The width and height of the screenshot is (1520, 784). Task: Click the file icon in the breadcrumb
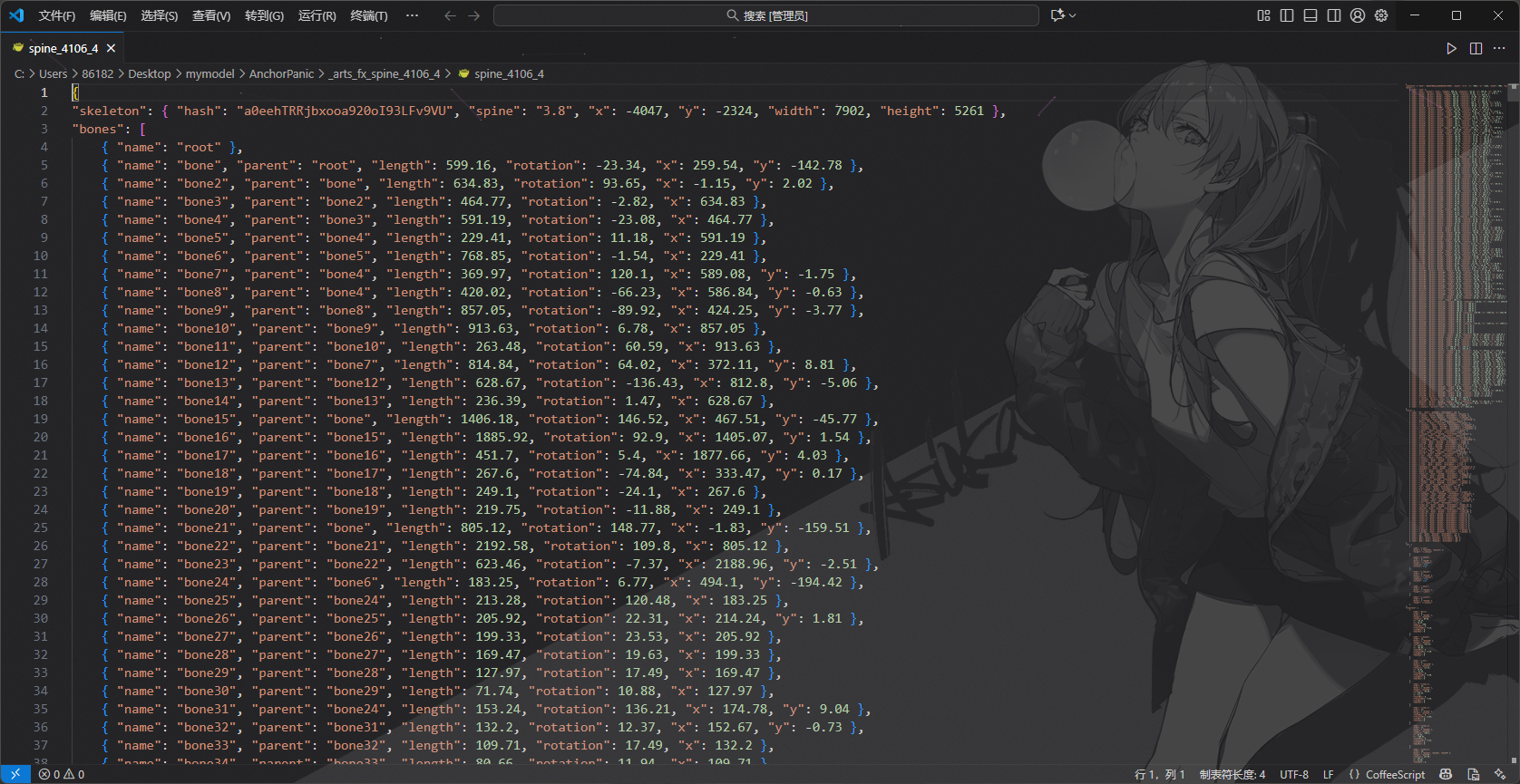[x=464, y=74]
